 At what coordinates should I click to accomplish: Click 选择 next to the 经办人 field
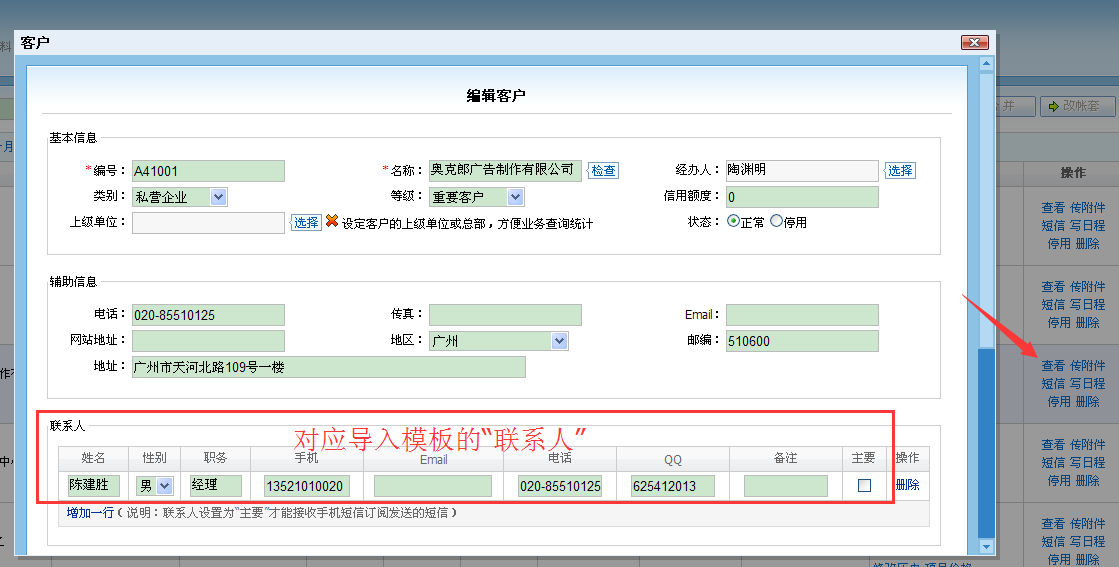900,171
